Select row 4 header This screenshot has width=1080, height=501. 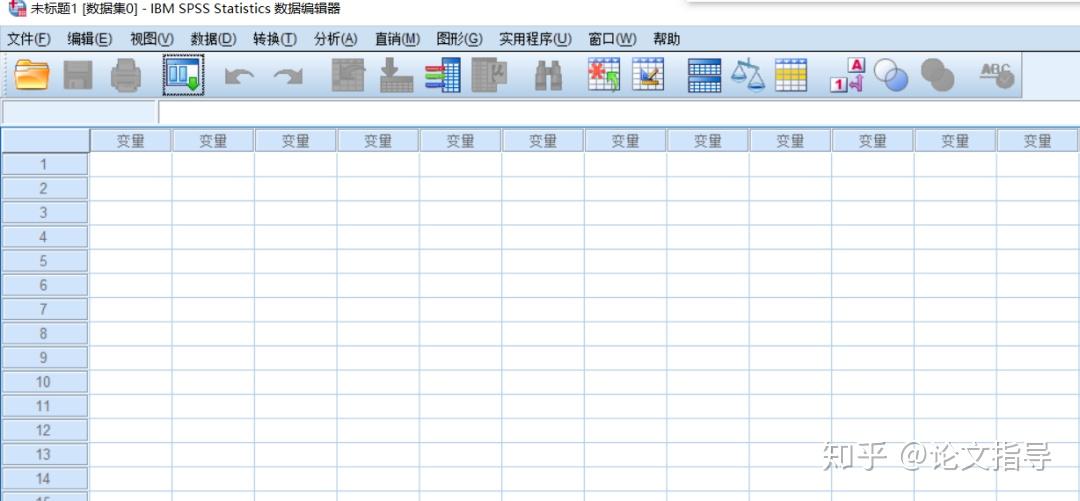coord(44,236)
